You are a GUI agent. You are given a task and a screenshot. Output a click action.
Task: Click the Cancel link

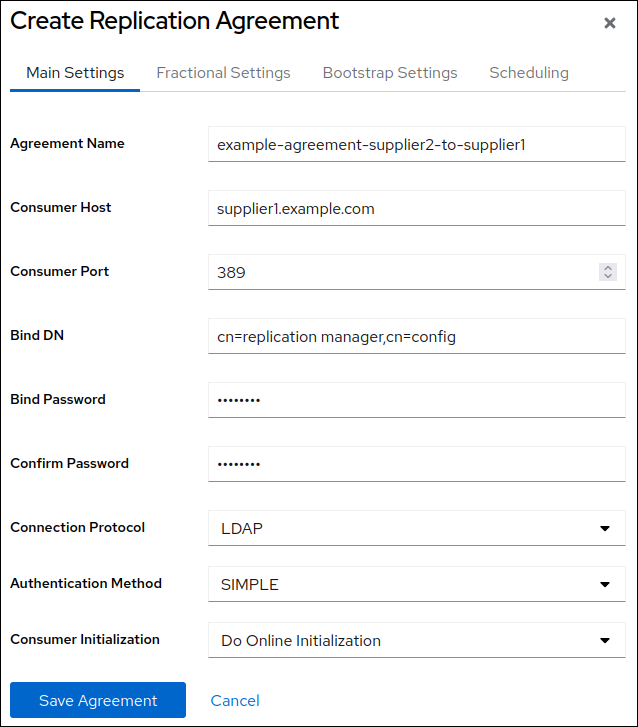coord(235,700)
